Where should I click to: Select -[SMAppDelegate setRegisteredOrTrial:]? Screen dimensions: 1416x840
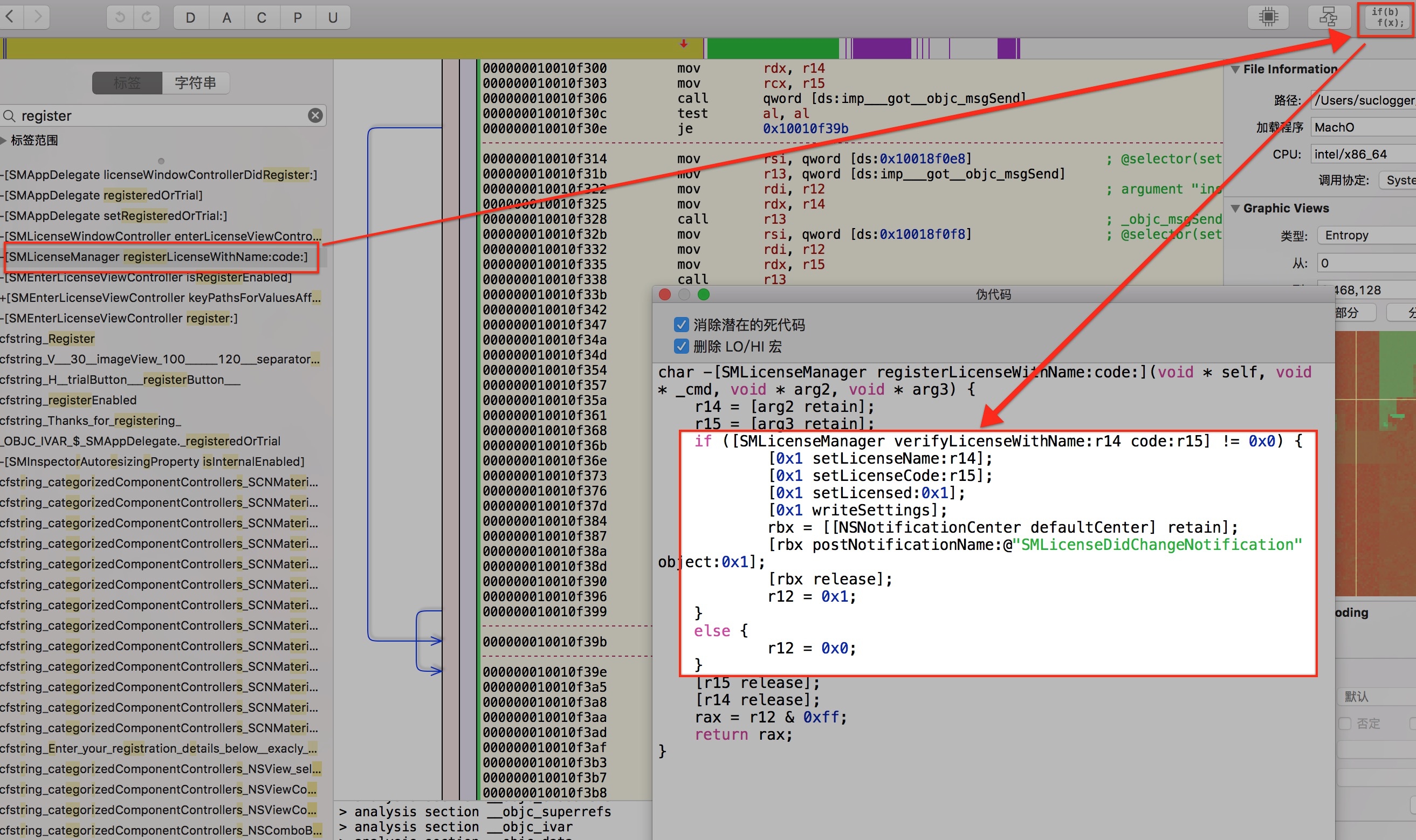114,216
